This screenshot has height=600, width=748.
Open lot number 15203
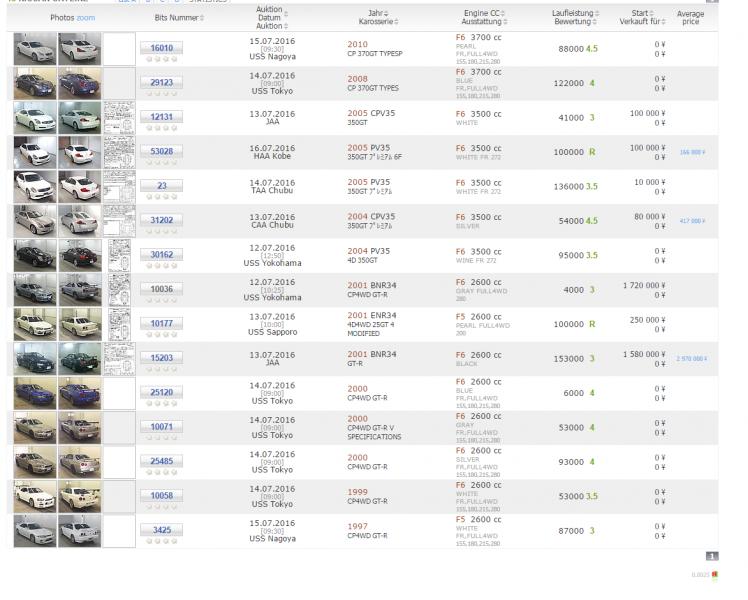pos(162,358)
